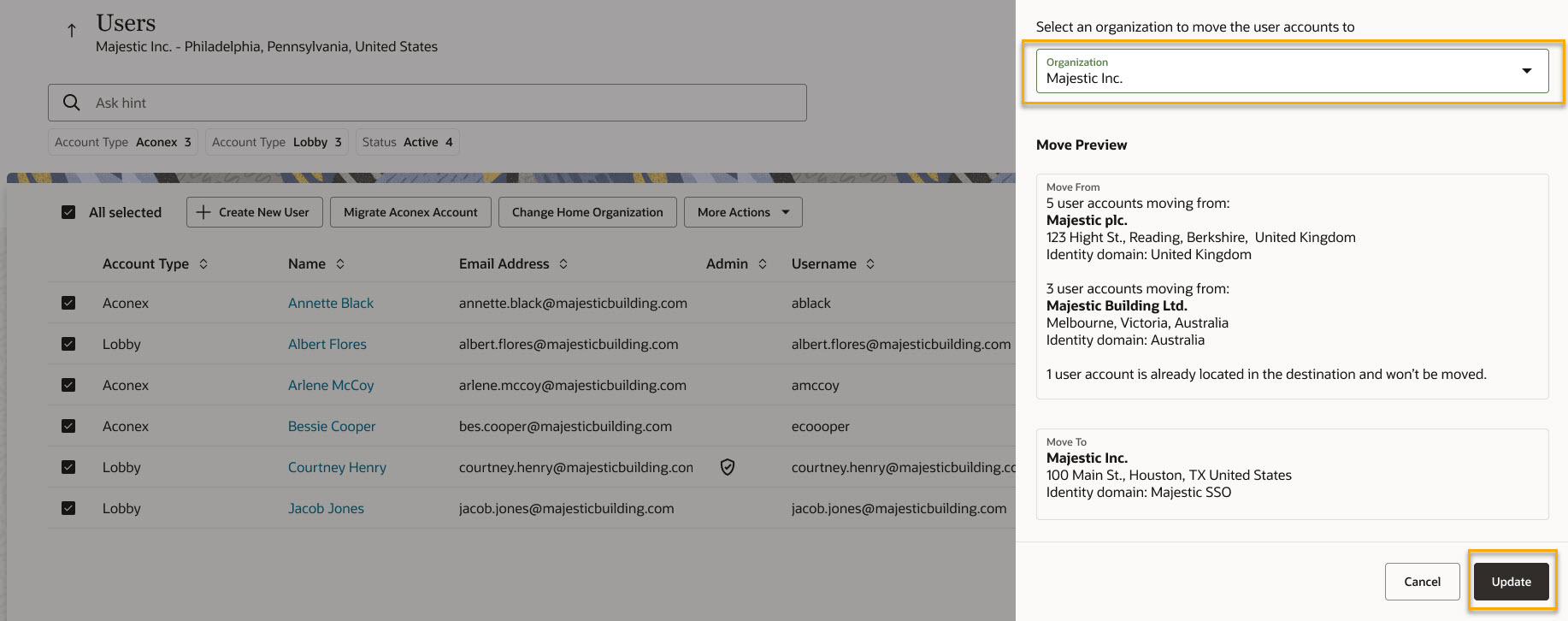Click the Cancel button
The height and width of the screenshot is (621, 1568).
pyautogui.click(x=1422, y=582)
